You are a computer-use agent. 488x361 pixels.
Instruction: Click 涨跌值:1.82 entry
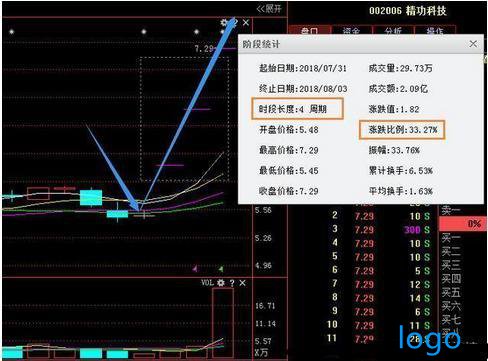[394, 109]
